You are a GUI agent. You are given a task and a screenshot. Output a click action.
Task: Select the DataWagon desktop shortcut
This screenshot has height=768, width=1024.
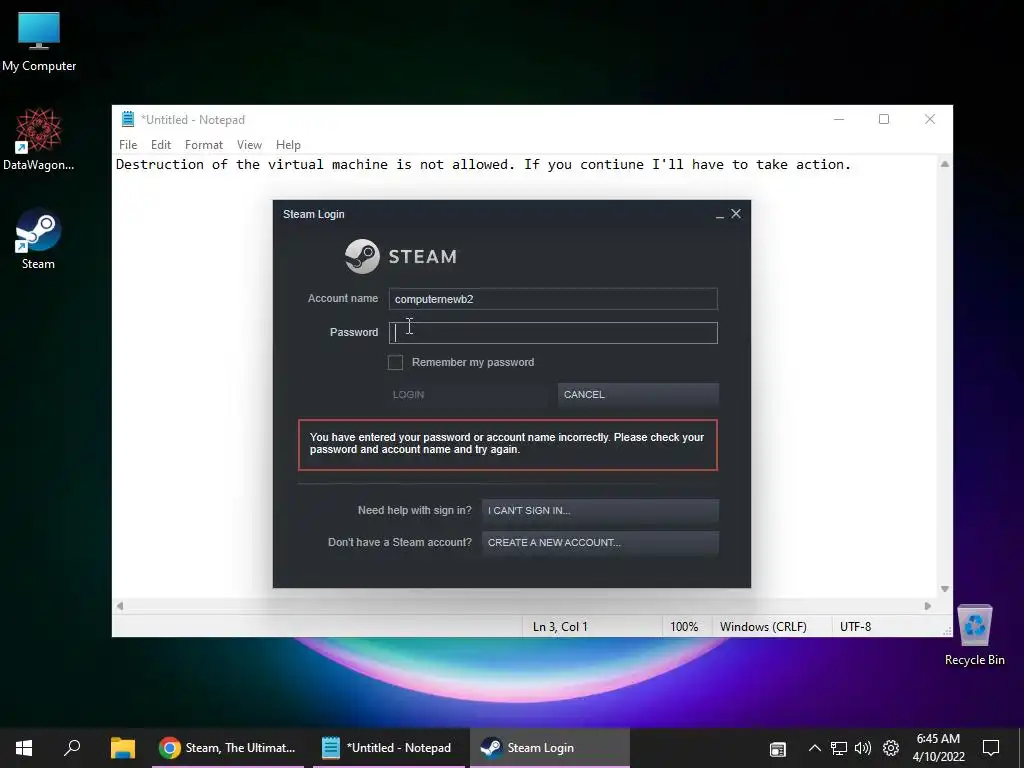pyautogui.click(x=39, y=140)
